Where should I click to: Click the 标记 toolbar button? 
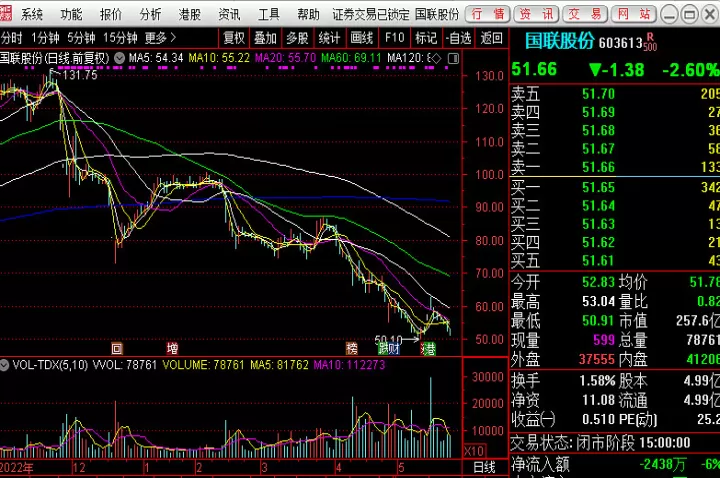(x=426, y=38)
